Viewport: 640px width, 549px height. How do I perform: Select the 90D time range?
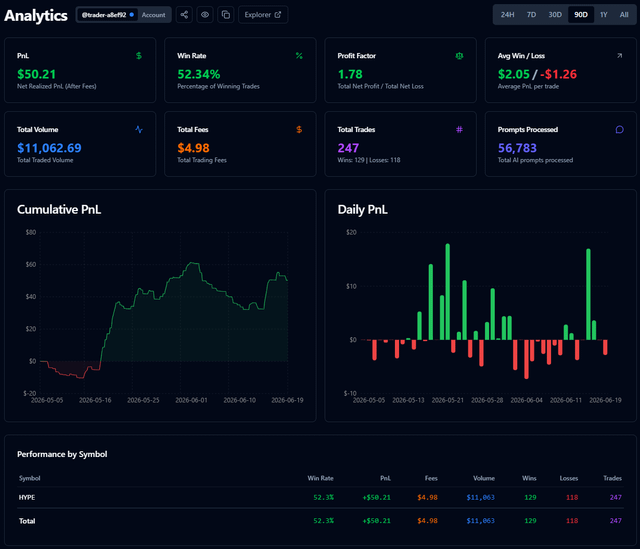tap(581, 15)
